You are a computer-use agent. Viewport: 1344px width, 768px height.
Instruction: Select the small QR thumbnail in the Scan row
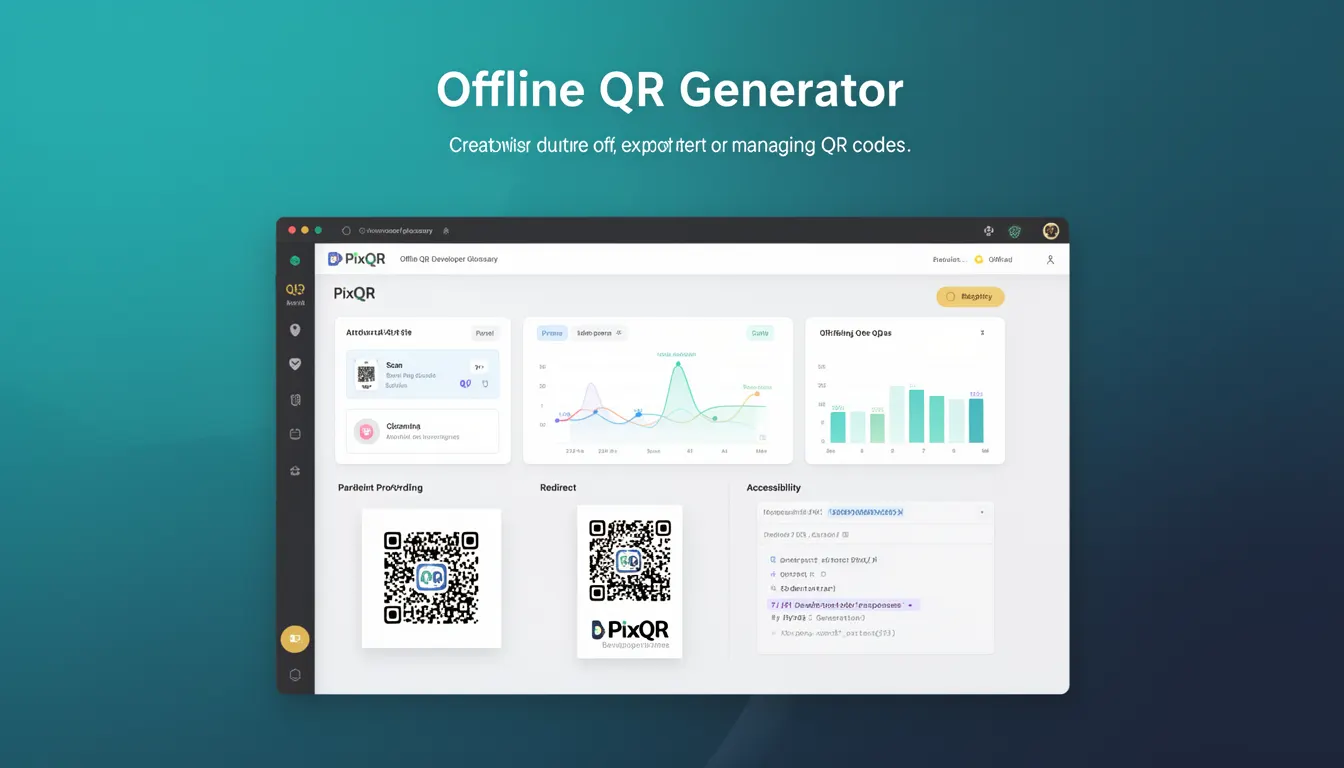[x=366, y=374]
